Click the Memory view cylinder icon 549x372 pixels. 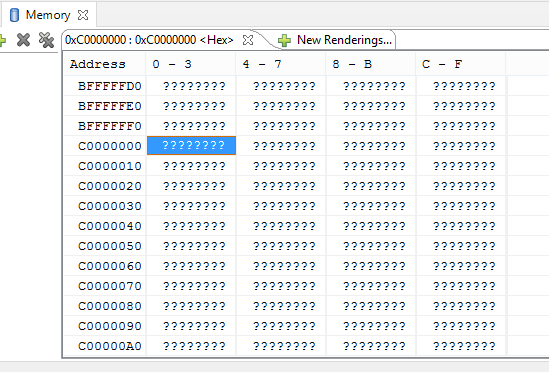(14, 15)
